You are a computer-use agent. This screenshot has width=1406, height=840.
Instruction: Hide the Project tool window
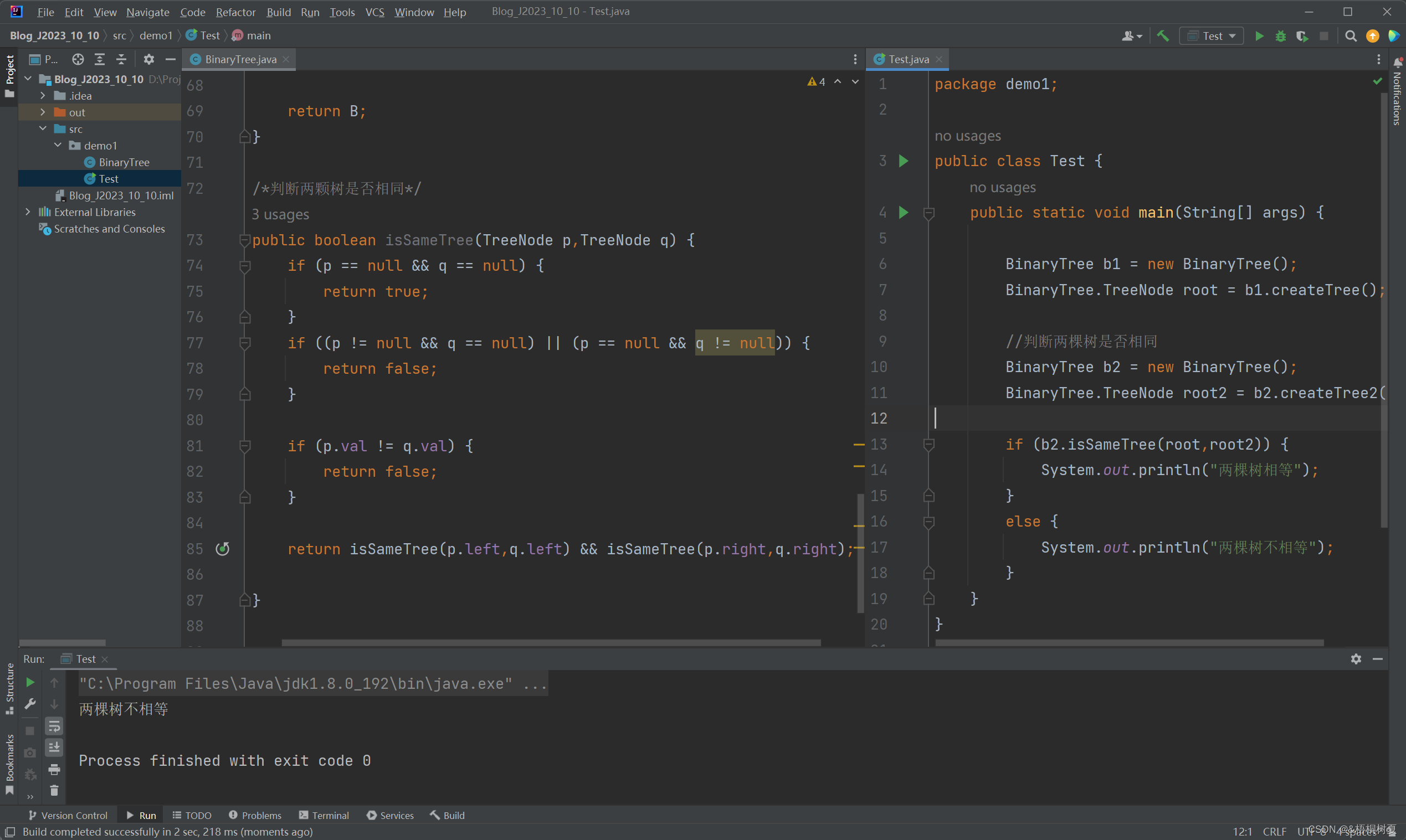pos(170,59)
